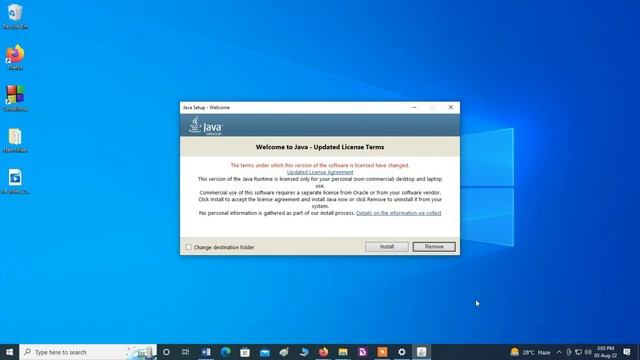
Task: Launch Firefox from the taskbar
Action: click(x=323, y=352)
